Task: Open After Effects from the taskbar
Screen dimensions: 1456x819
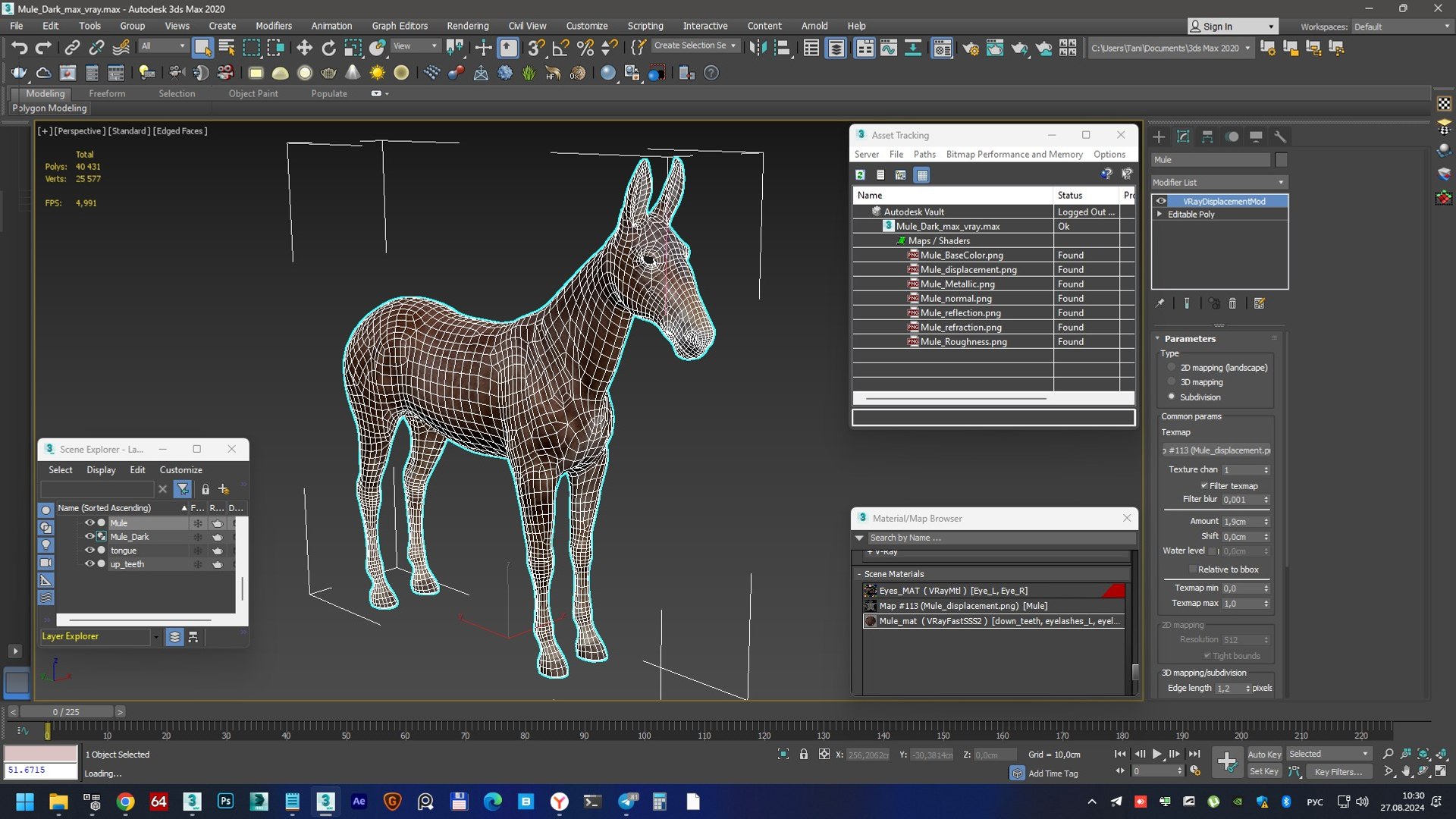Action: 359,802
